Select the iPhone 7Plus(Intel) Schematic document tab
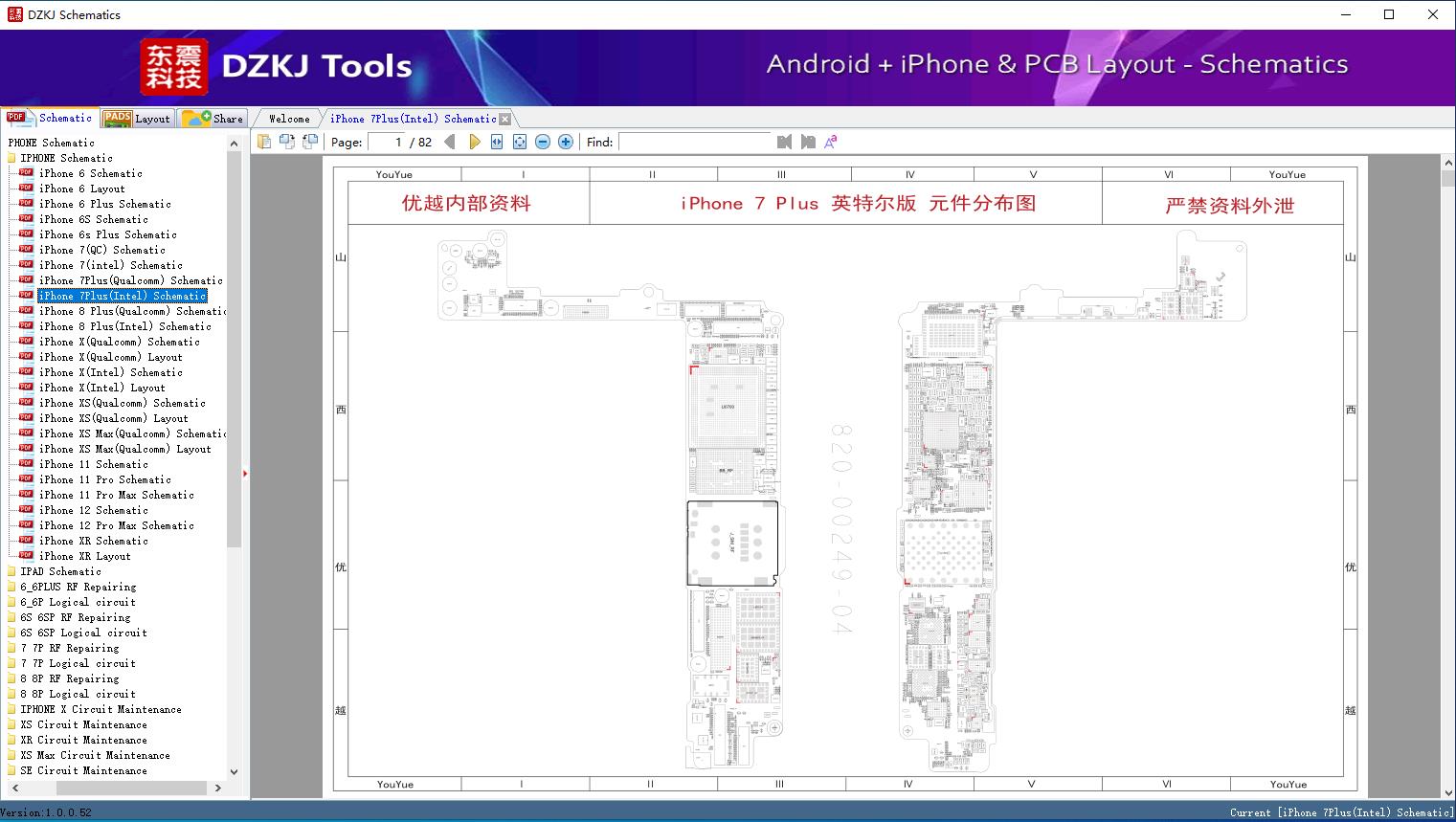1456x822 pixels. 413,119
